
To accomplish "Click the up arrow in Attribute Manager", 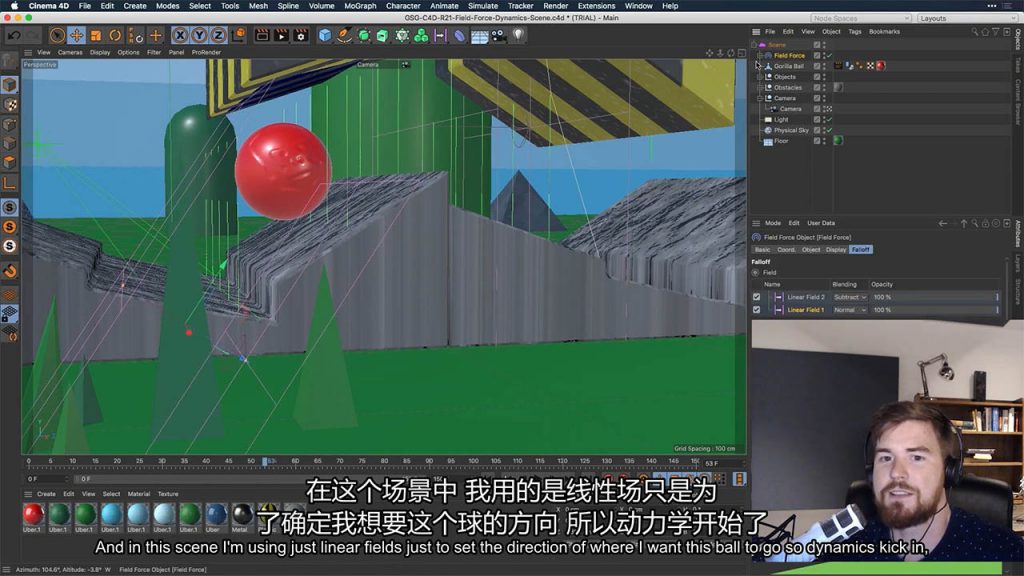I will (964, 223).
